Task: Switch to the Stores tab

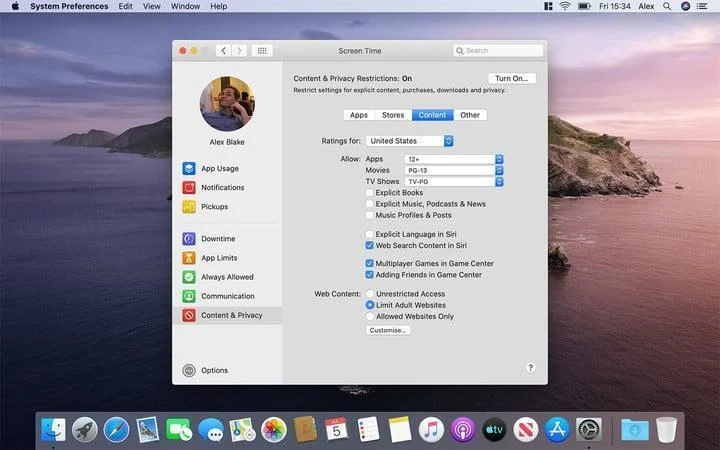Action: click(393, 115)
